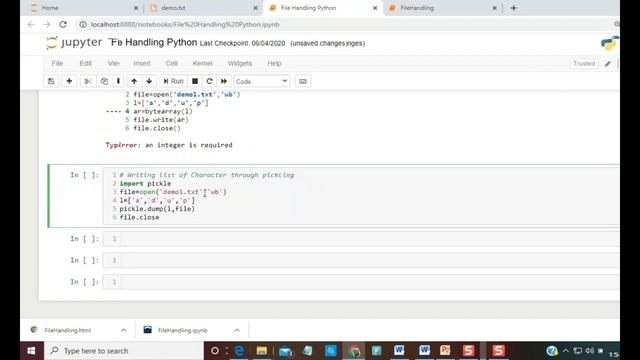Click the save and checkpoint icon
Image resolution: width=640 pixels, height=360 pixels.
[51, 81]
